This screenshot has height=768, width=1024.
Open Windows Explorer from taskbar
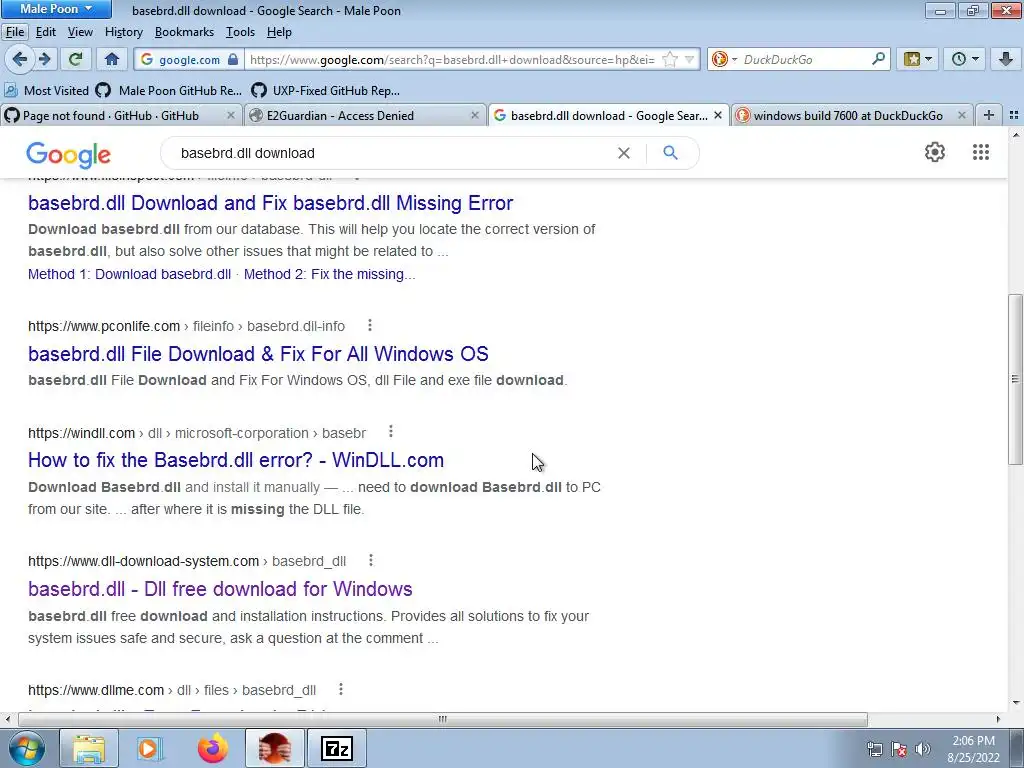tap(89, 748)
